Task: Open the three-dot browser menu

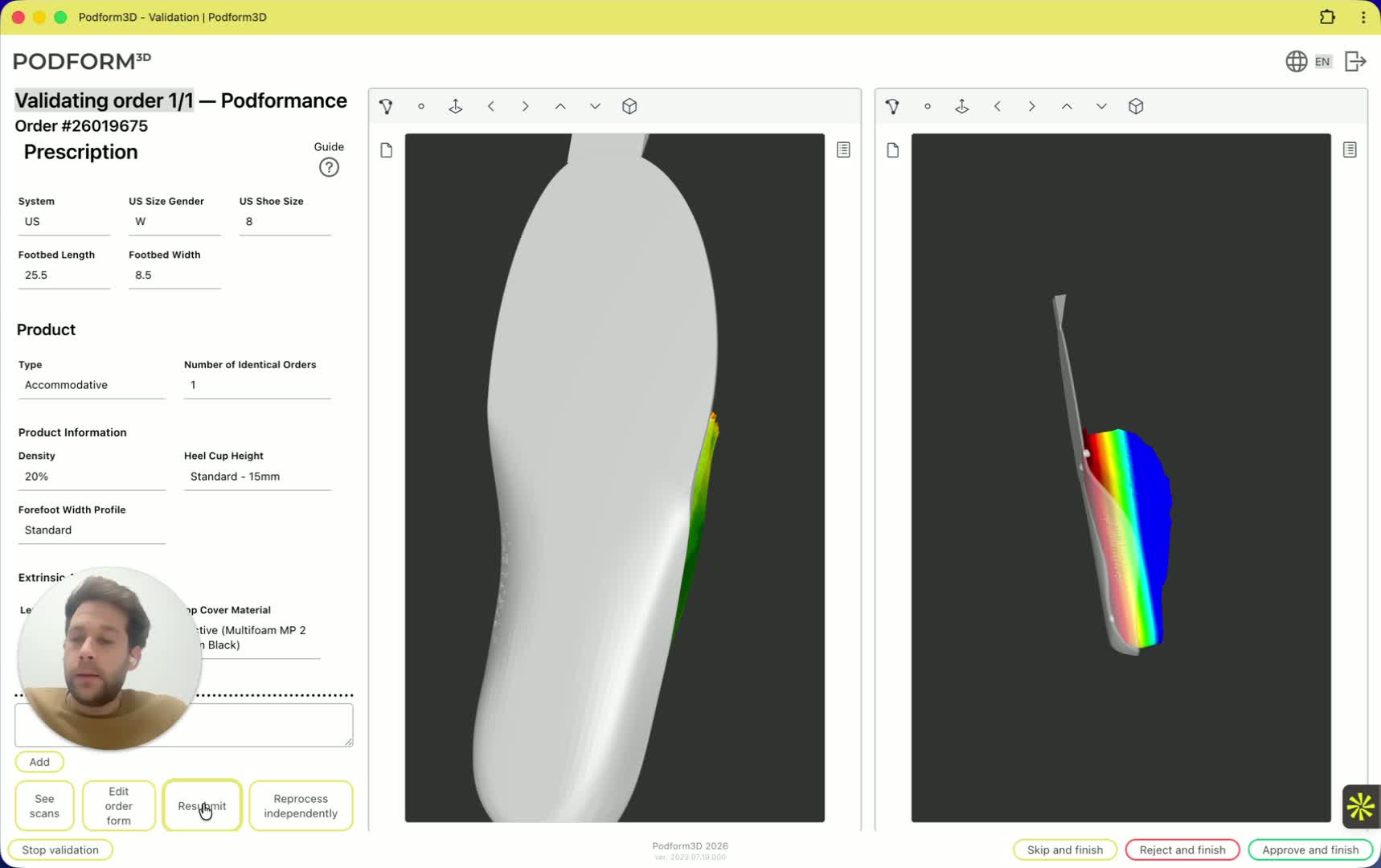Action: point(1363,17)
